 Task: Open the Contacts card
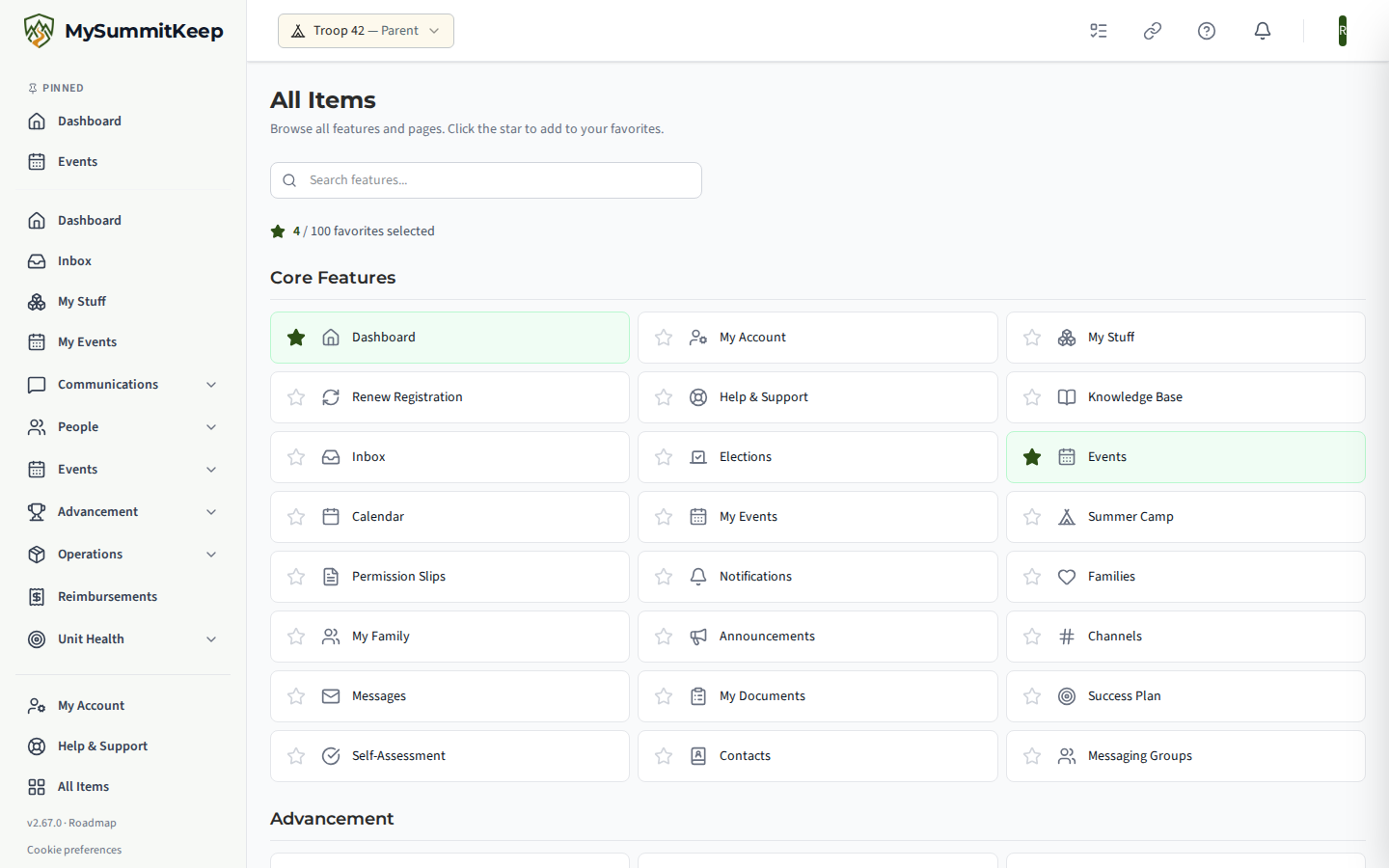point(817,756)
